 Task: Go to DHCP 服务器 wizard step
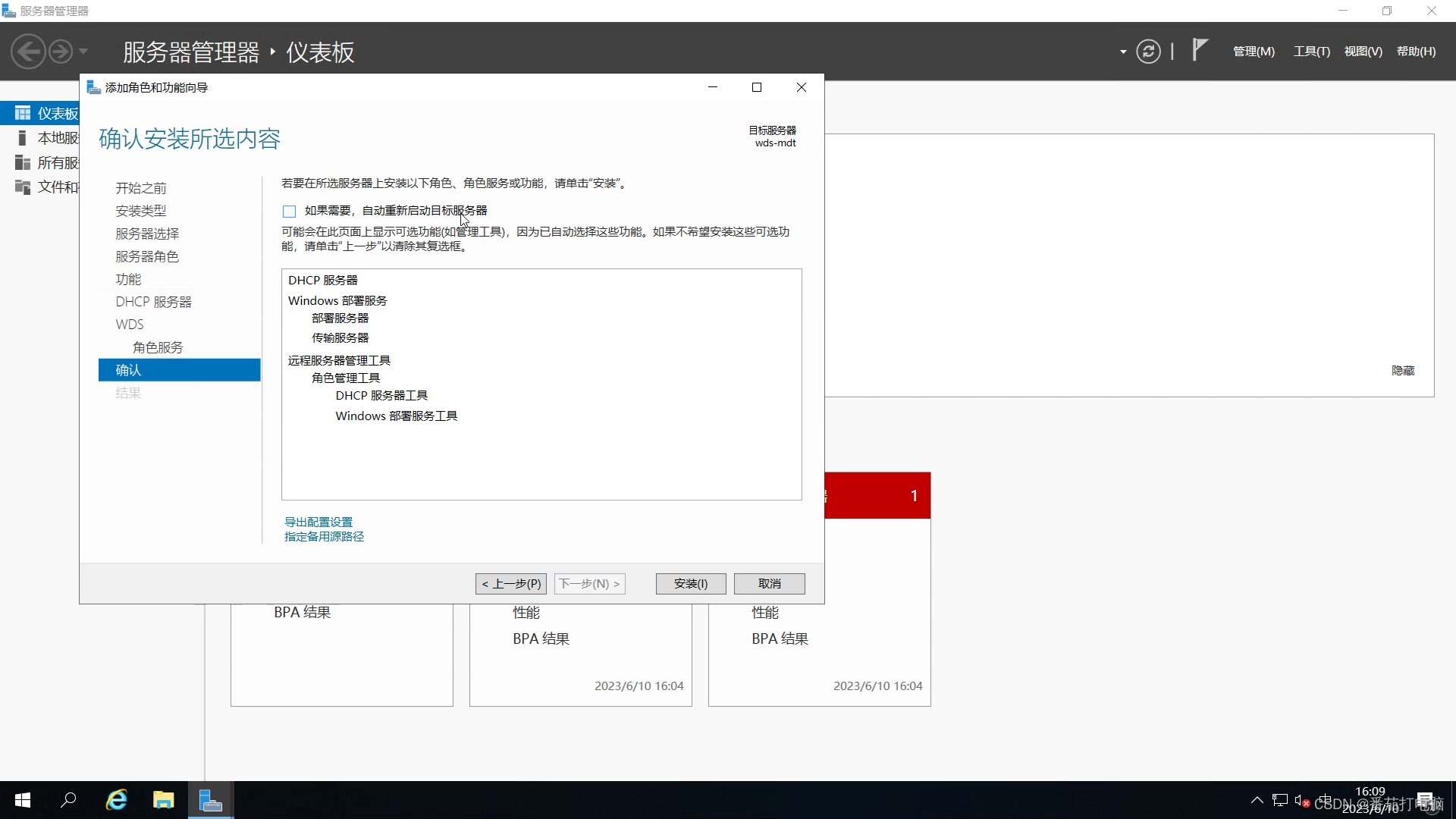coord(153,302)
